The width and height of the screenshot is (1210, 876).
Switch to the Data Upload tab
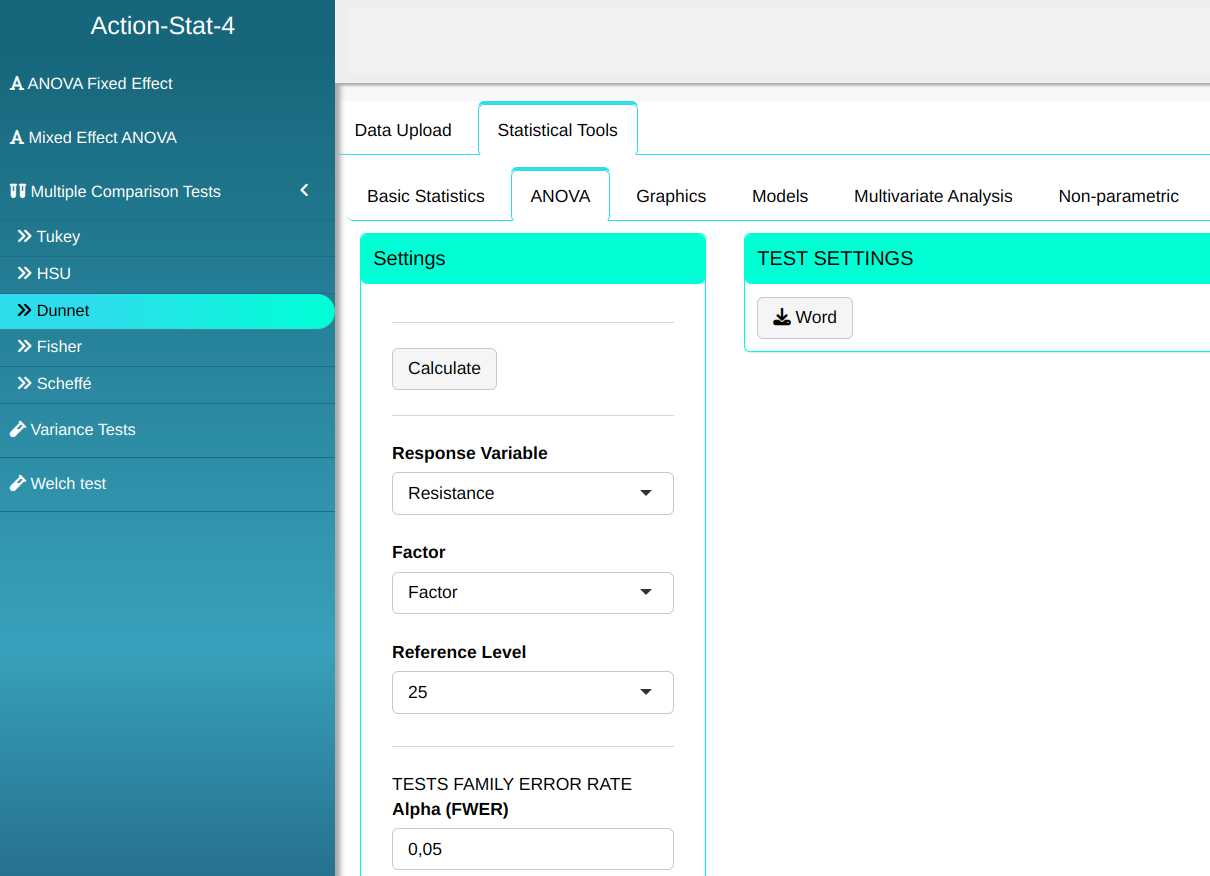pos(403,130)
